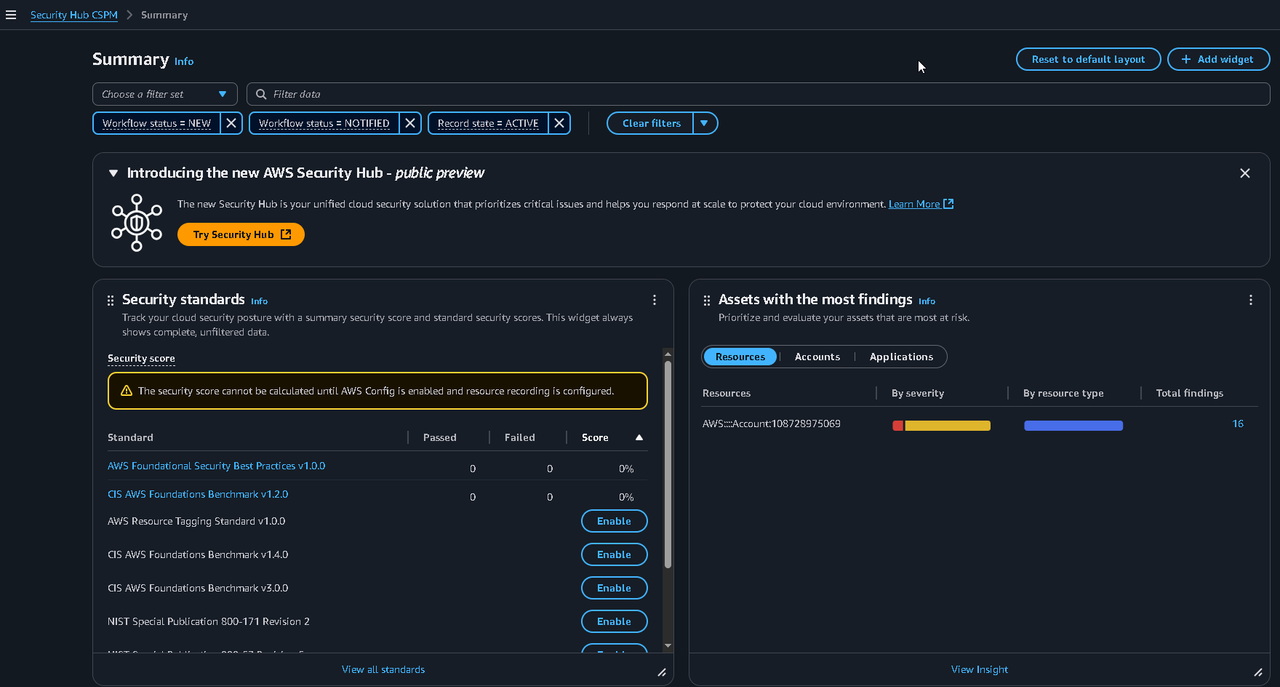Open the hamburger navigation menu
Screen dimensions: 1280x687
[x=11, y=15]
